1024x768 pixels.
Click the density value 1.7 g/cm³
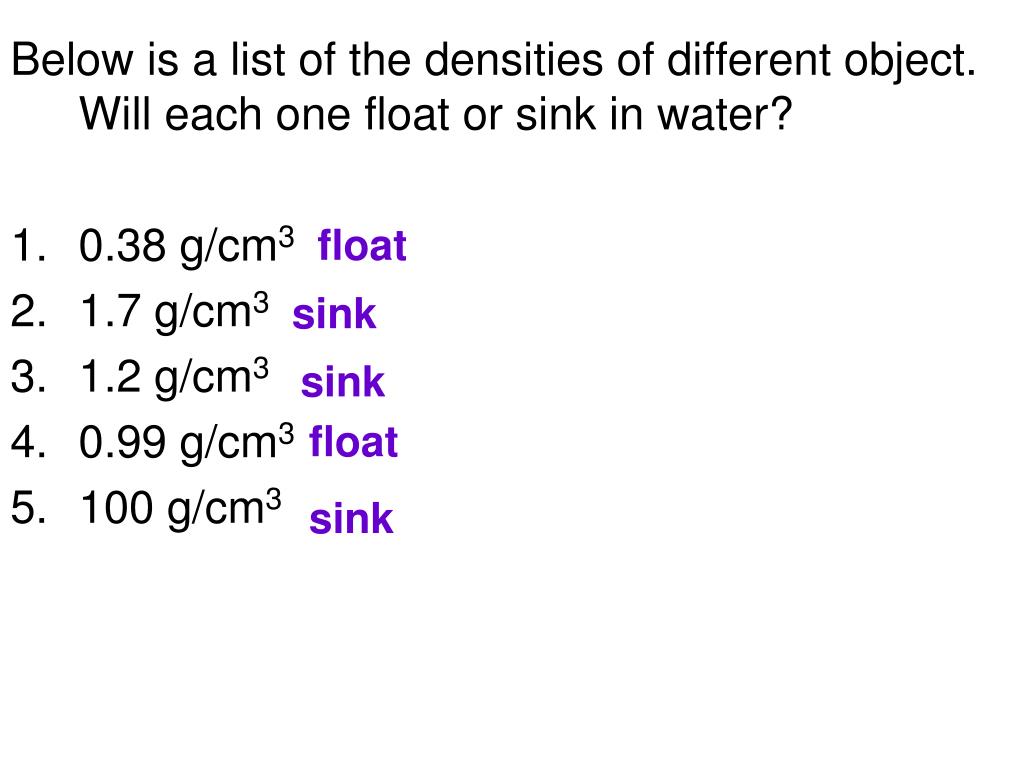[x=174, y=312]
